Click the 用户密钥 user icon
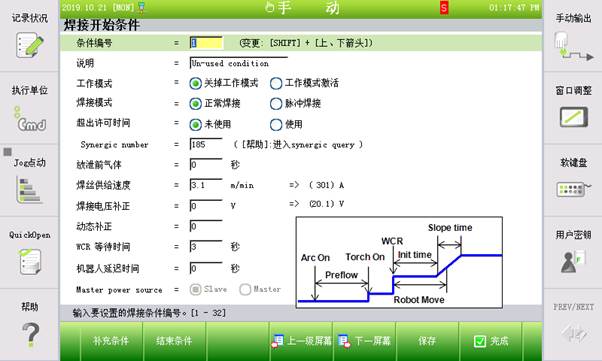 point(572,262)
